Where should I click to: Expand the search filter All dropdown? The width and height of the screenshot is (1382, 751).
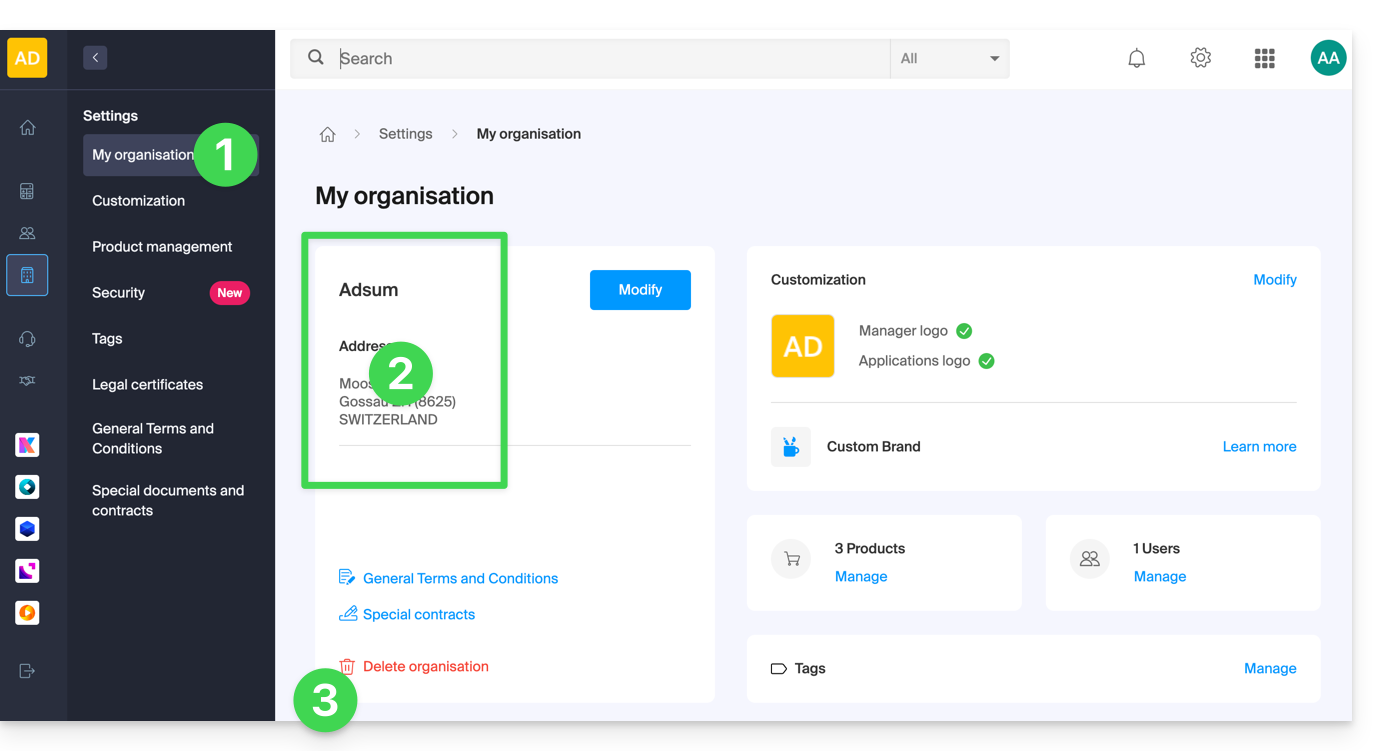click(x=949, y=59)
